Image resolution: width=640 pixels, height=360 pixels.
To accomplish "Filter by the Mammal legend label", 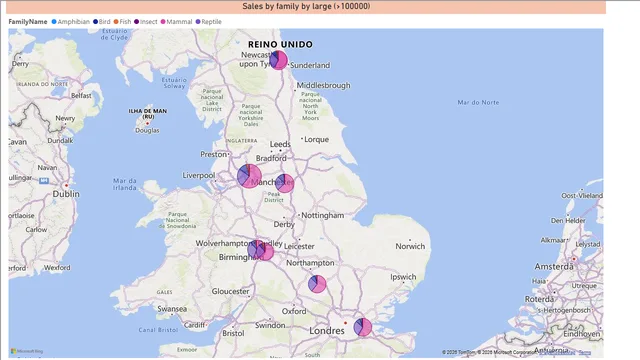I will click(179, 22).
